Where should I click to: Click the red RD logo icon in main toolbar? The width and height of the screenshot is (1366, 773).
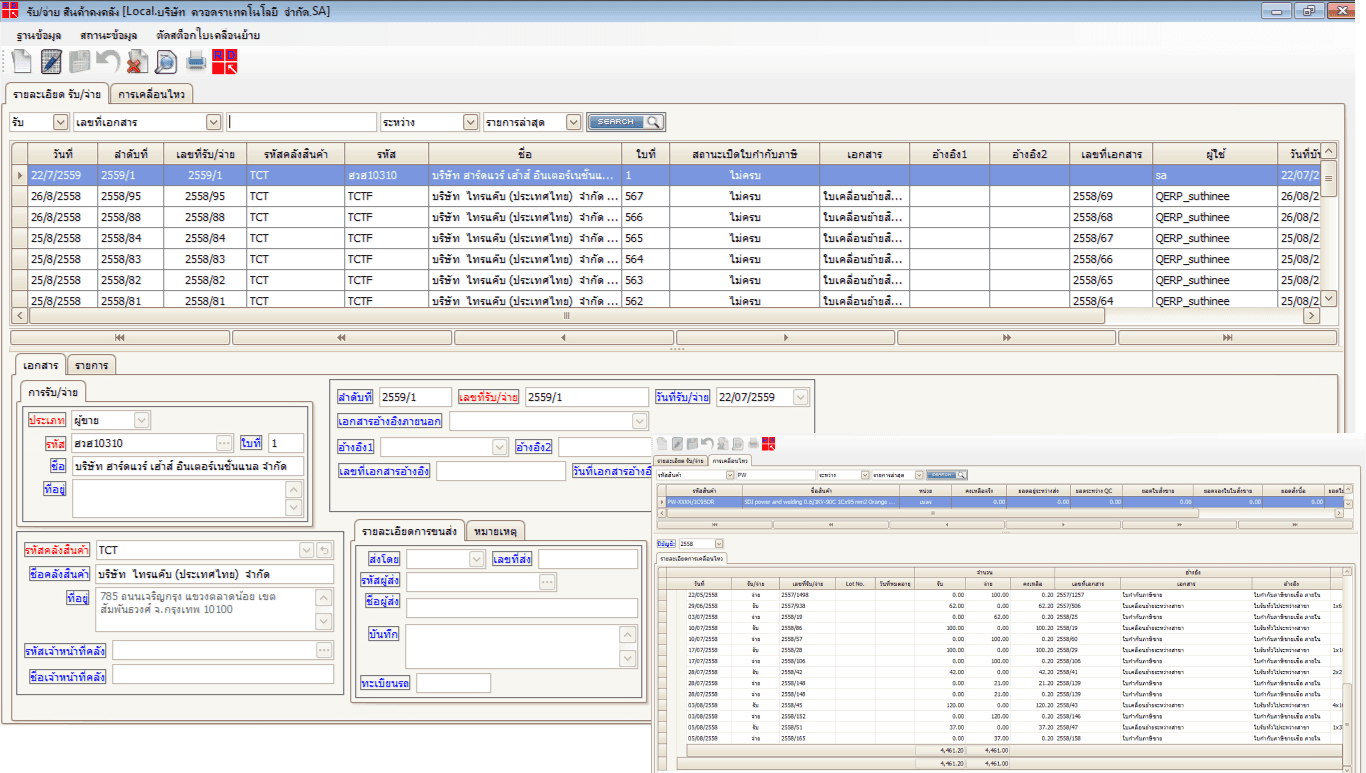pos(225,61)
